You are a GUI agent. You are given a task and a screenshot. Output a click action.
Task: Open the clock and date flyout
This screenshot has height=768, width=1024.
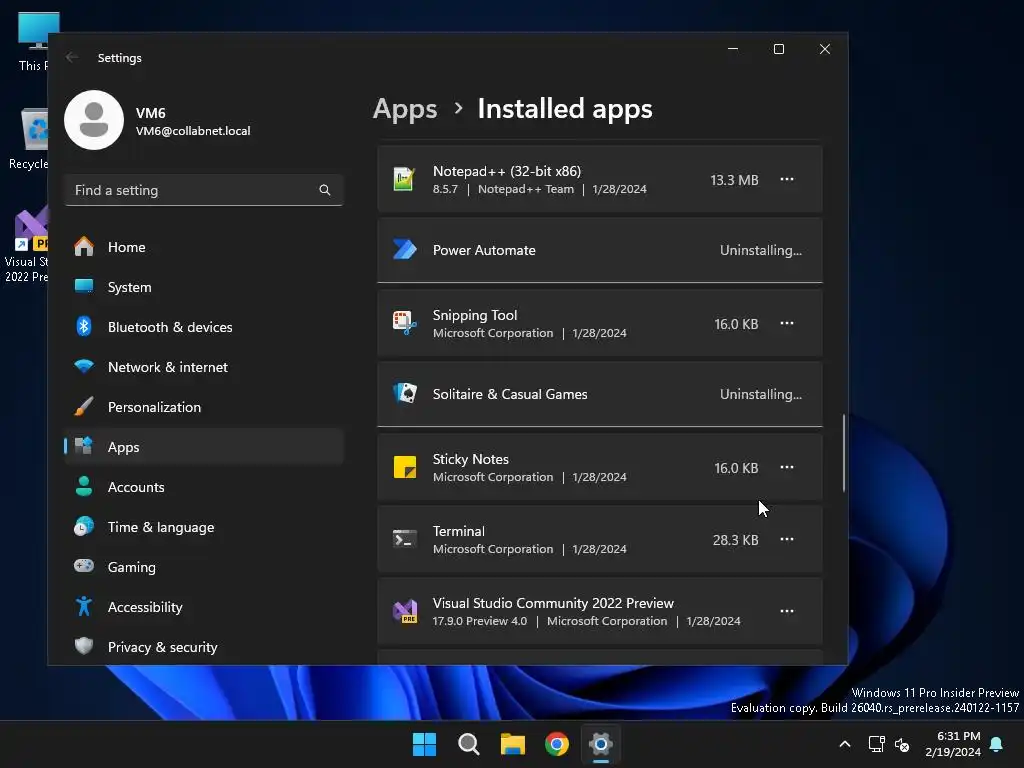pos(953,744)
